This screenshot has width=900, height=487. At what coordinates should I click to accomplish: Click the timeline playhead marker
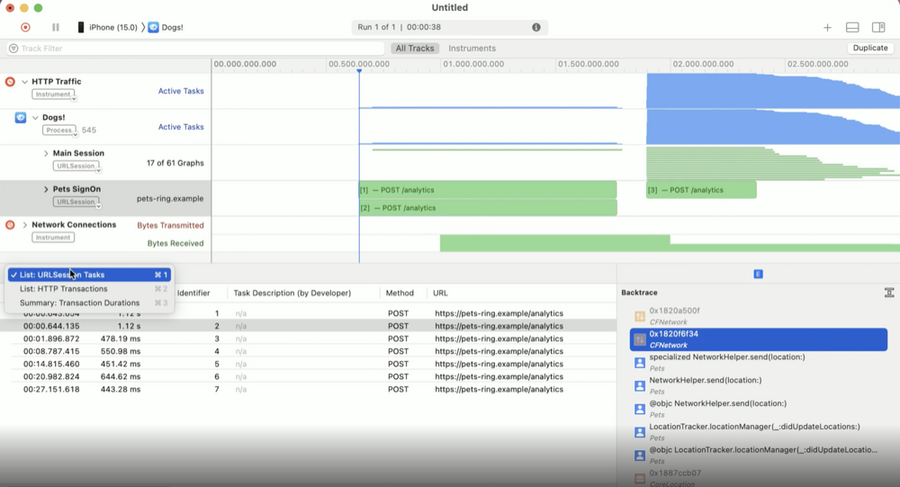(359, 71)
